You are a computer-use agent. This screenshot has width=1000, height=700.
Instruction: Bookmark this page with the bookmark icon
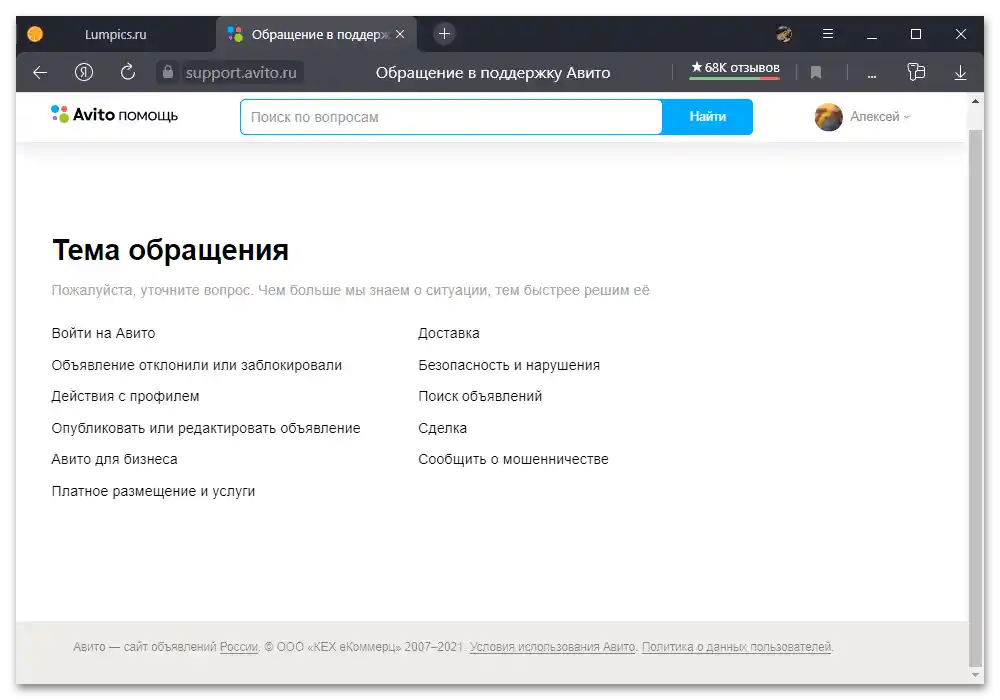coord(816,73)
